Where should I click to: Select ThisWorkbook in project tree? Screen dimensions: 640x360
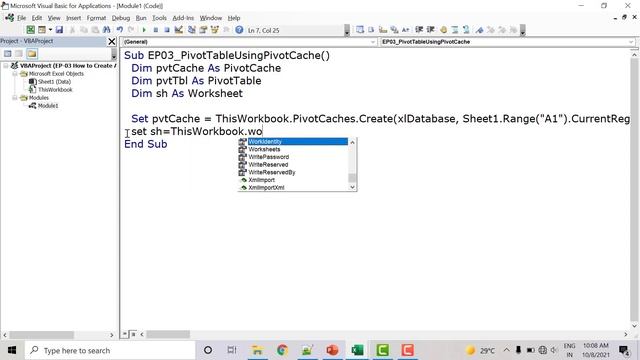(55, 90)
